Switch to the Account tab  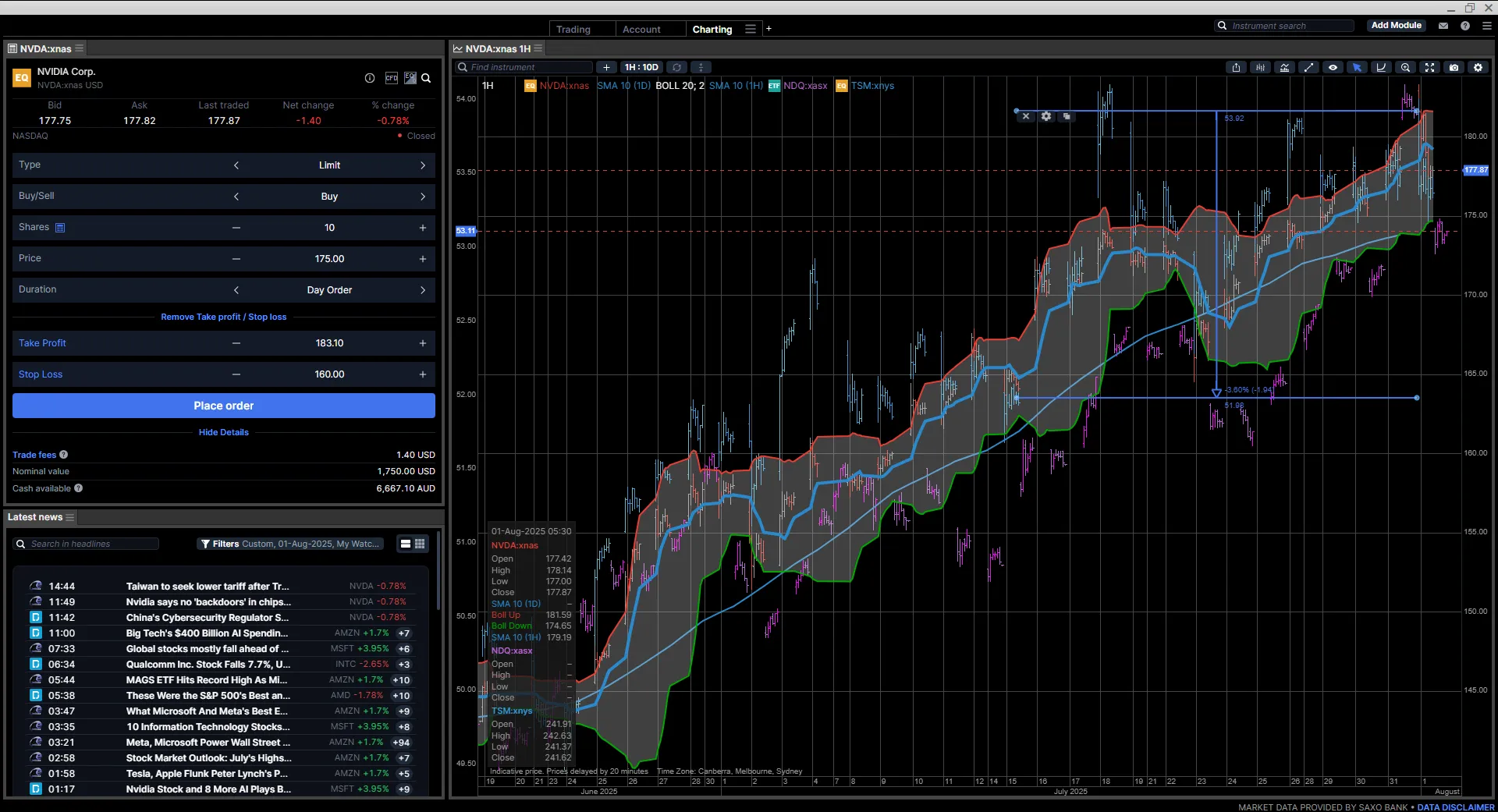(x=641, y=29)
